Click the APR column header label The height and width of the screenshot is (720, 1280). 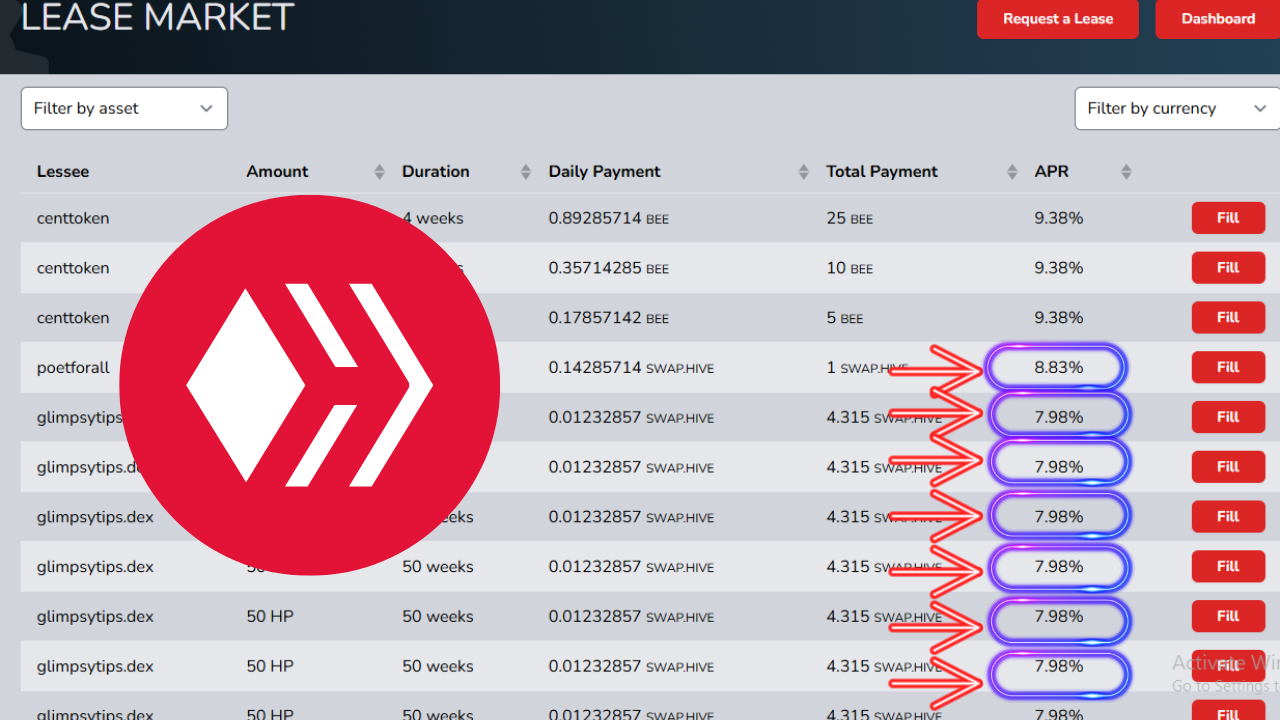coord(1051,172)
